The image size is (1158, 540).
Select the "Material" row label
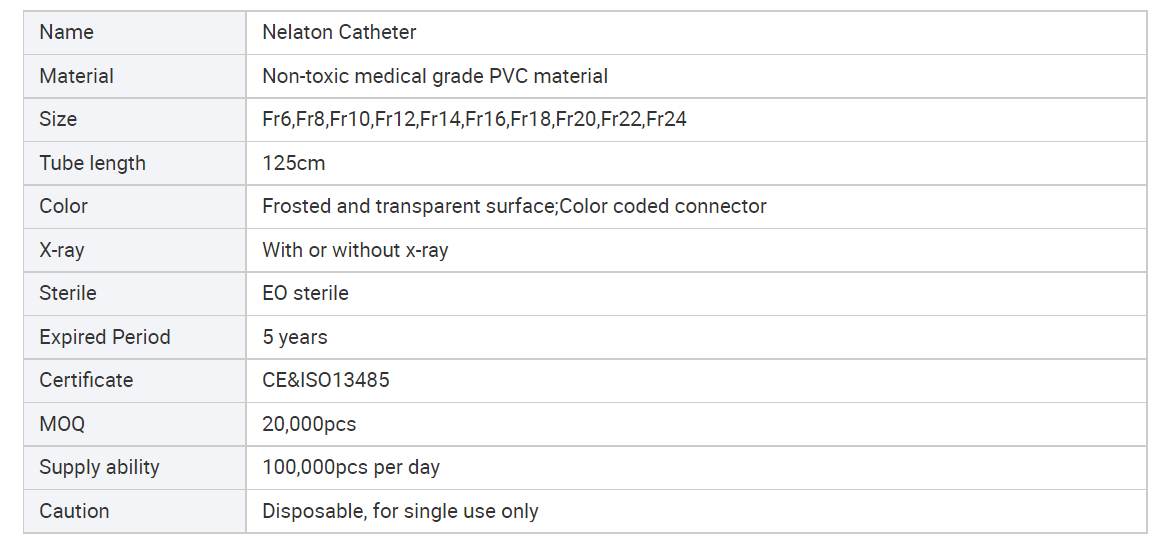76,76
